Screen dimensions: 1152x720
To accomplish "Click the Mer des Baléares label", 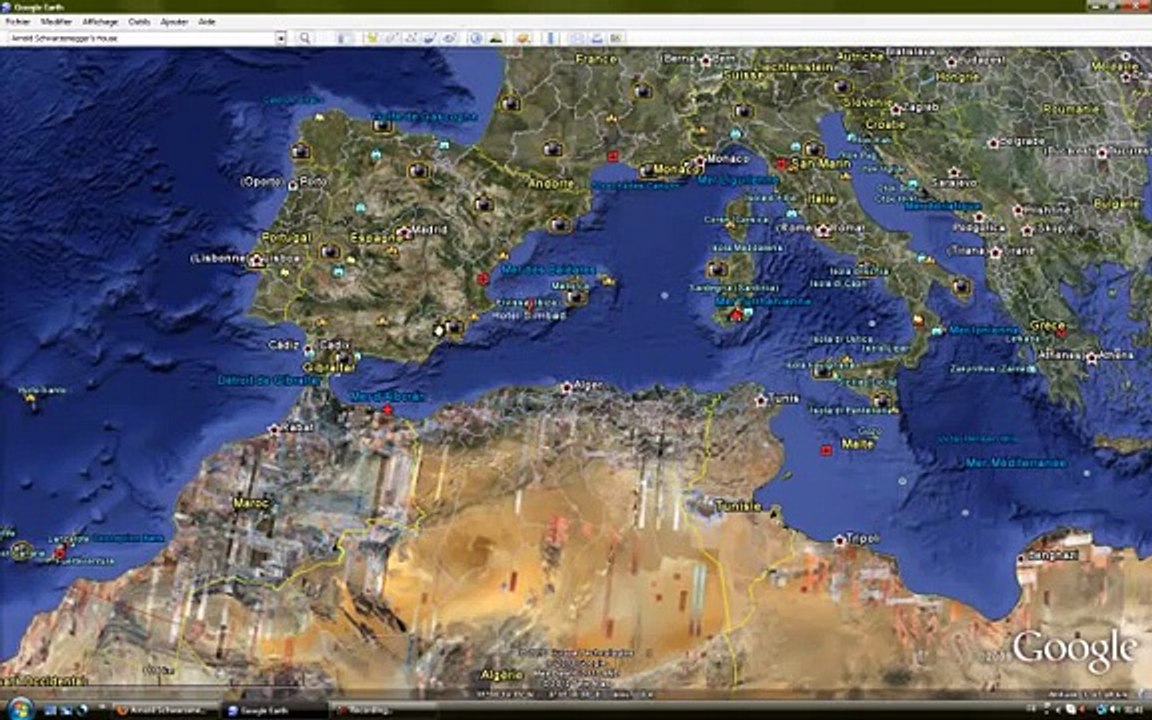I will pos(548,270).
